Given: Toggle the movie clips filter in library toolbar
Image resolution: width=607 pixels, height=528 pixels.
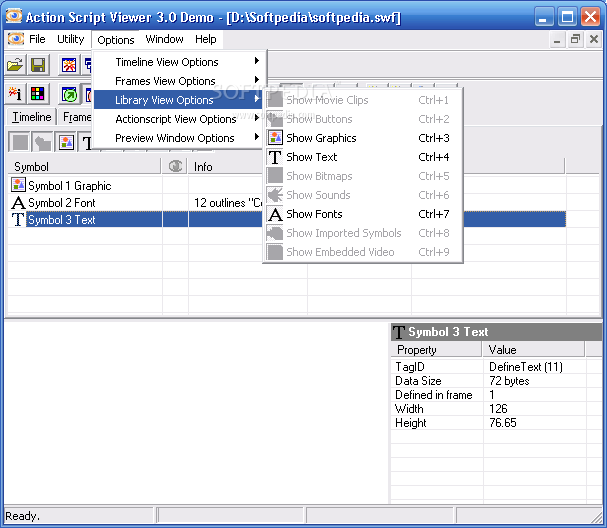Looking at the screenshot, I should click(20, 142).
